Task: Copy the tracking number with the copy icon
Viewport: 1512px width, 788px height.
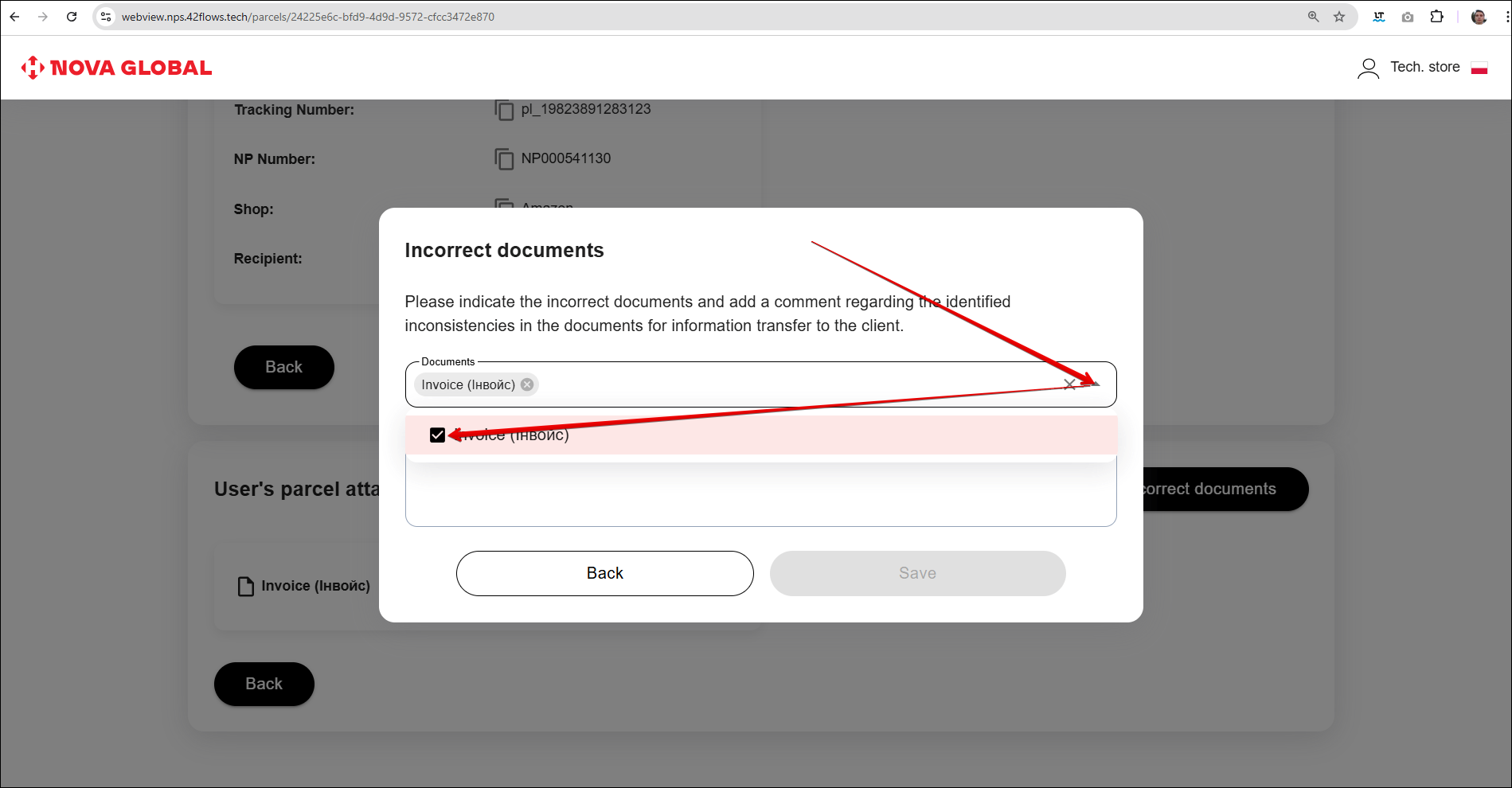Action: click(x=503, y=110)
